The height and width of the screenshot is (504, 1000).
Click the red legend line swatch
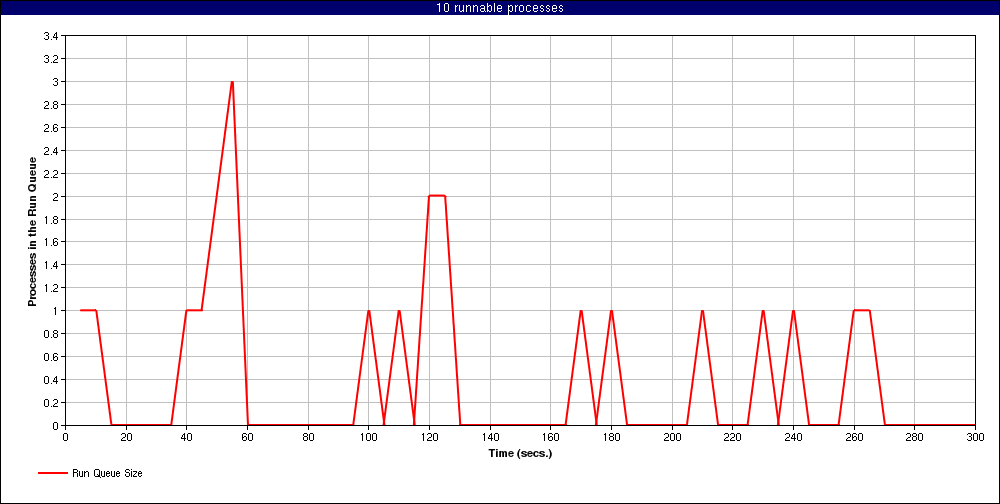click(52, 473)
